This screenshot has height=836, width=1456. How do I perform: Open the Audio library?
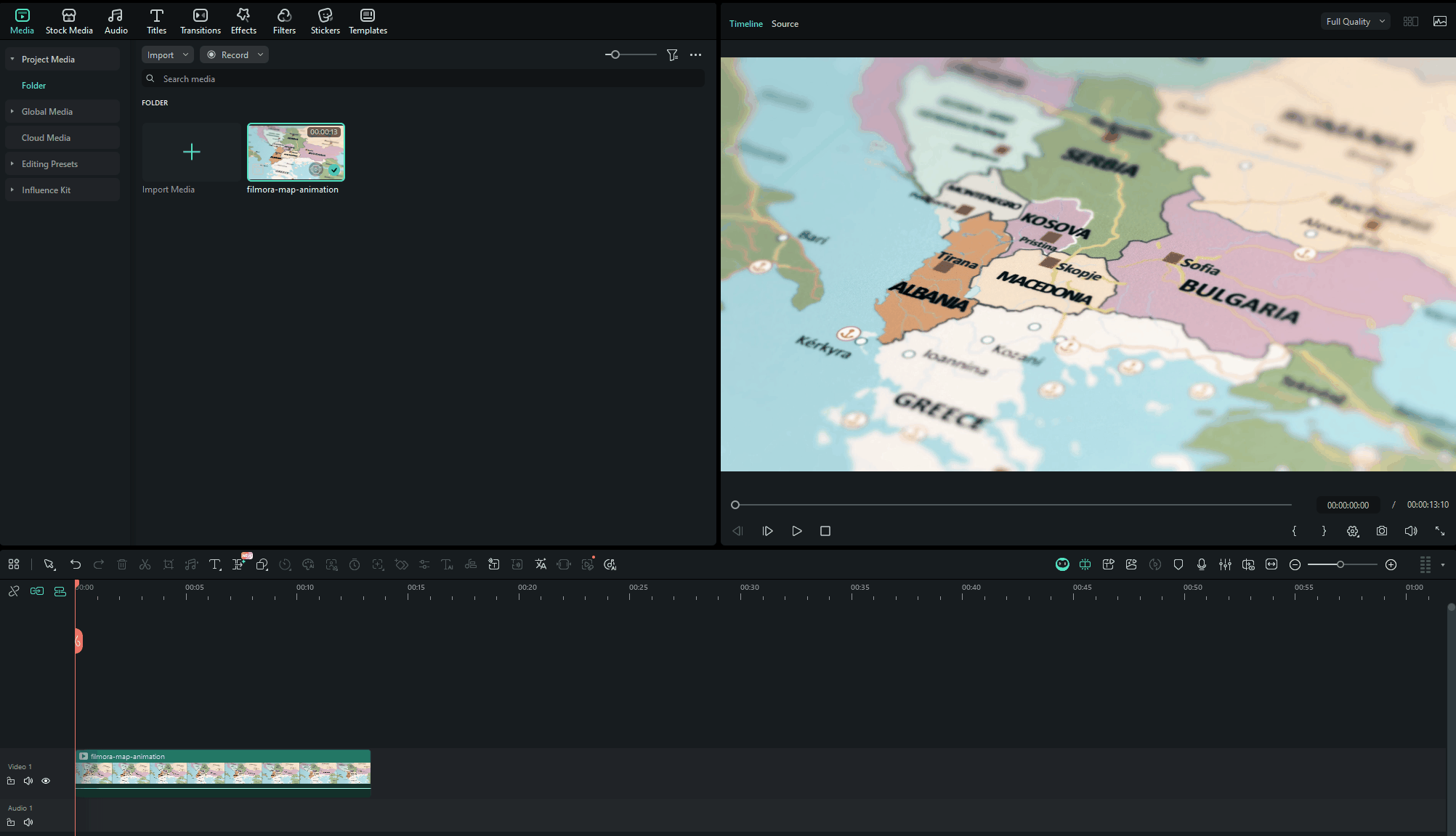116,20
